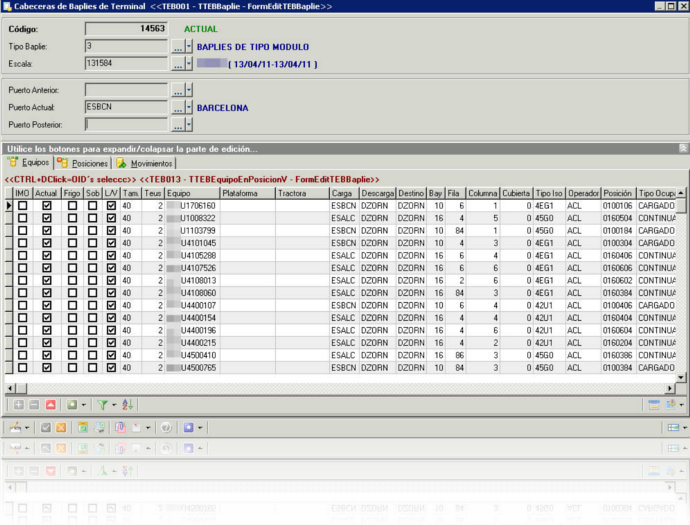Image resolution: width=690 pixels, height=525 pixels.
Task: Click the pencil edit icon in bottom toolbar
Action: (15, 427)
